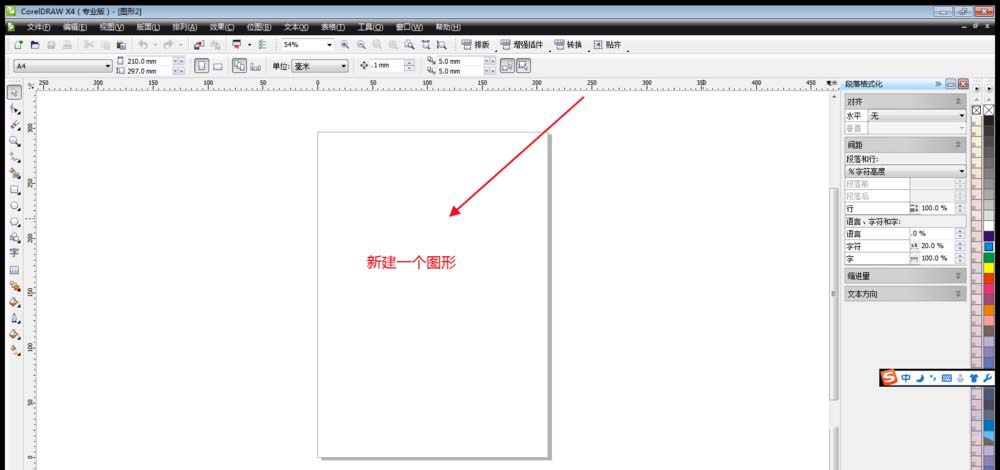Screen dimensions: 1000x470
Task: Click the 字符 spacing 20.0 % field
Action: click(932, 246)
